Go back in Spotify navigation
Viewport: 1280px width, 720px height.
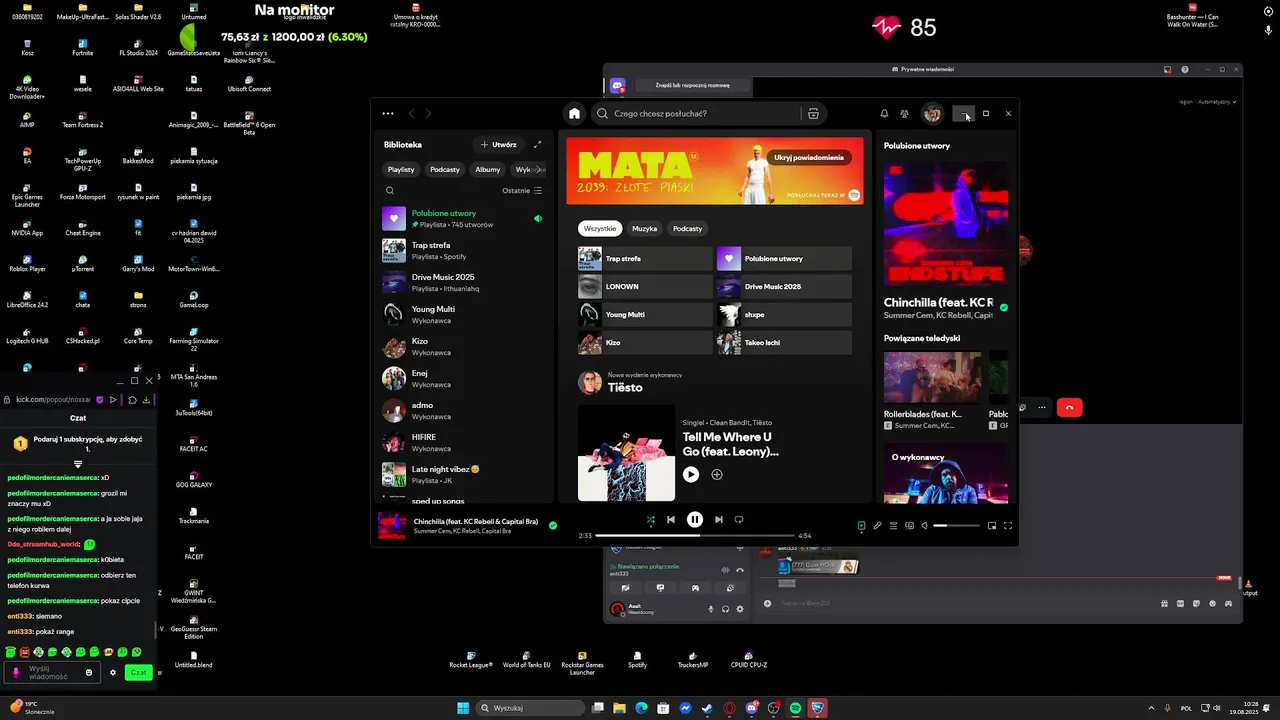tap(411, 113)
